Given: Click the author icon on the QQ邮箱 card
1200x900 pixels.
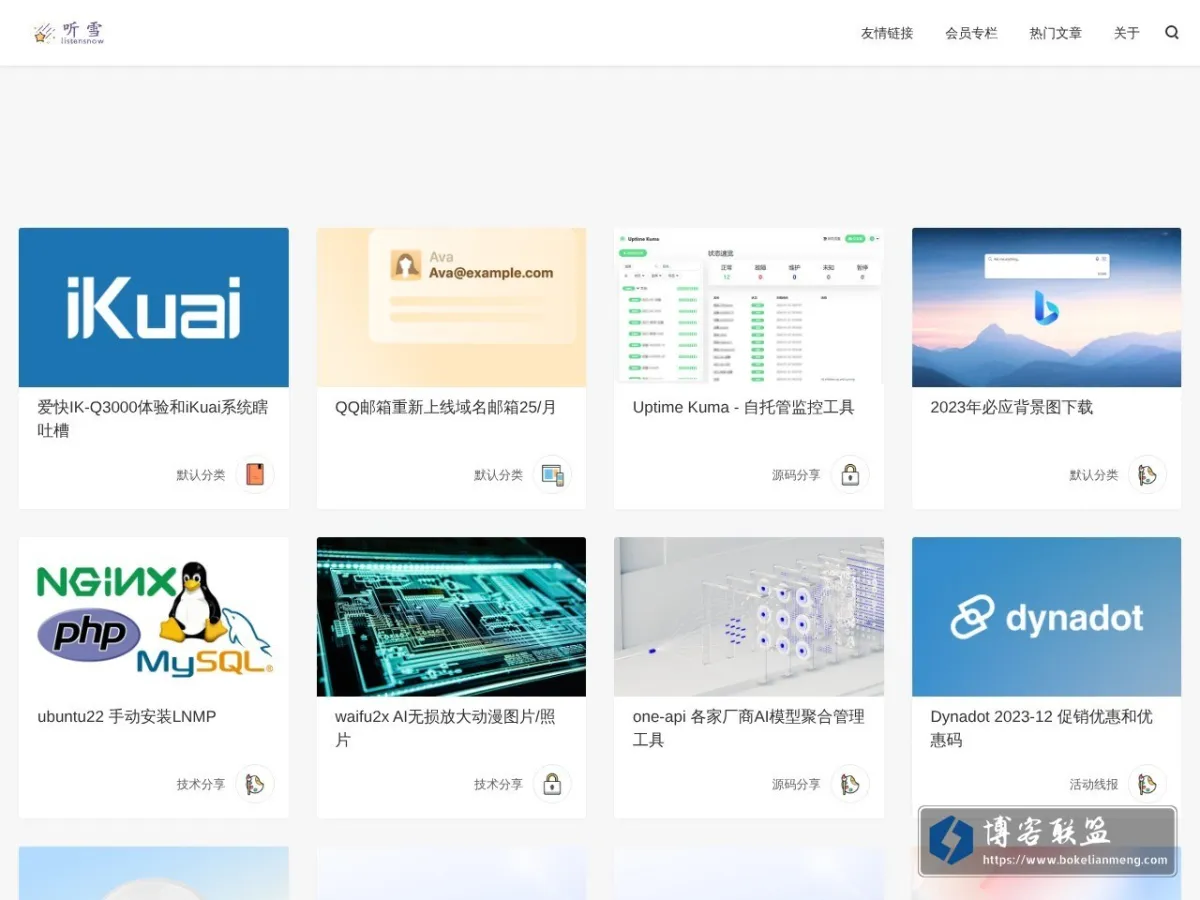Looking at the screenshot, I should pos(552,475).
